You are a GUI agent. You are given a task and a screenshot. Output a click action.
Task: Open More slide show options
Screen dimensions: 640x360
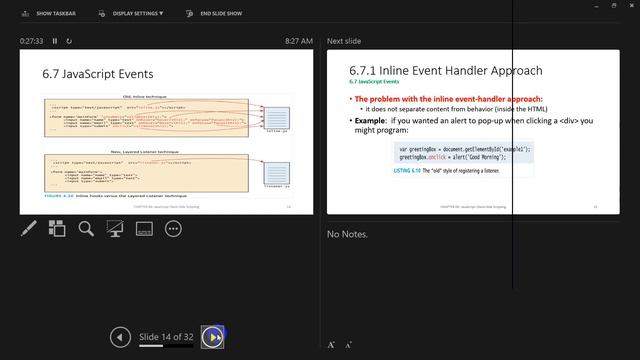tap(173, 229)
